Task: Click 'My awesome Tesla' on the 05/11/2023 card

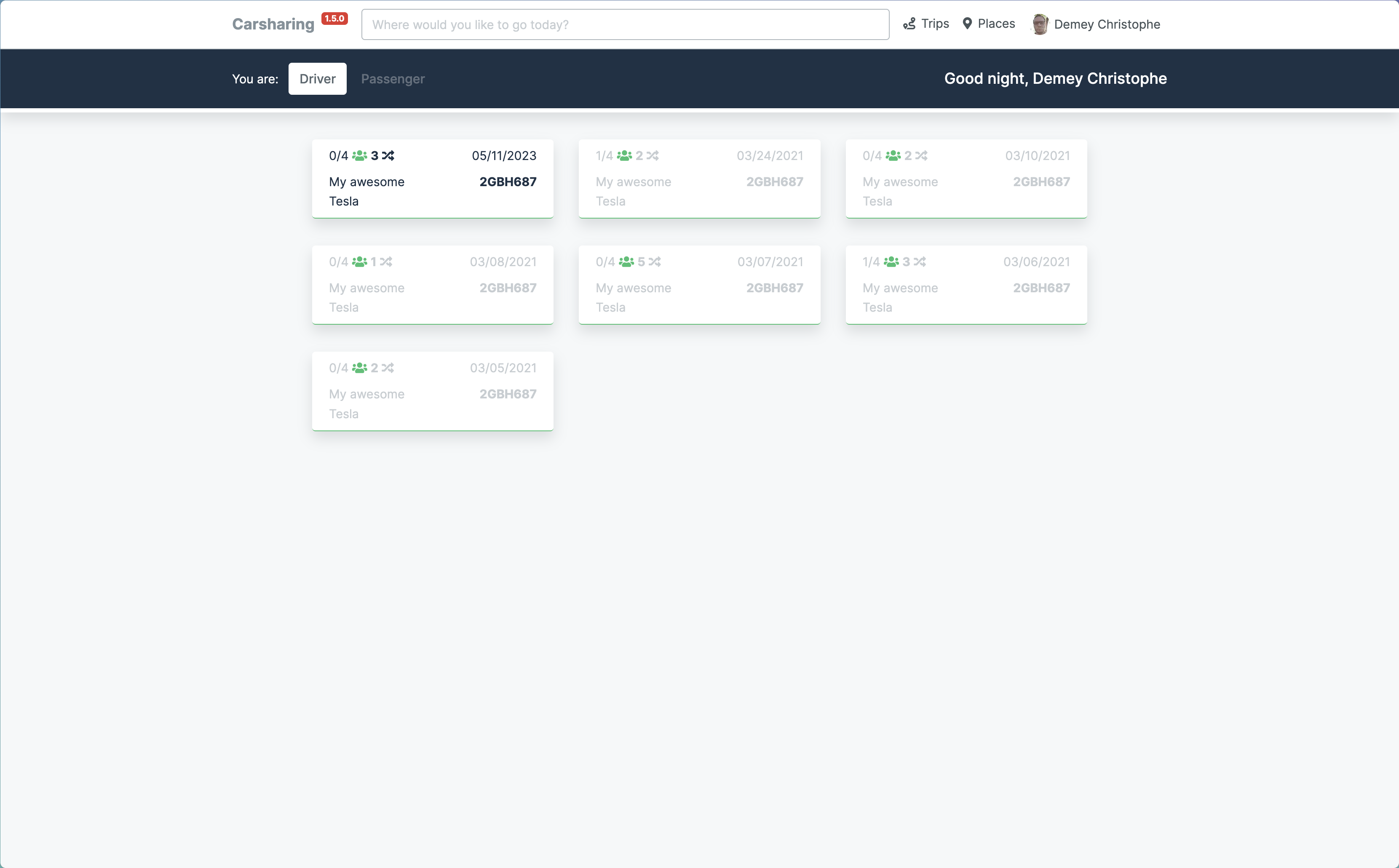Action: point(367,191)
